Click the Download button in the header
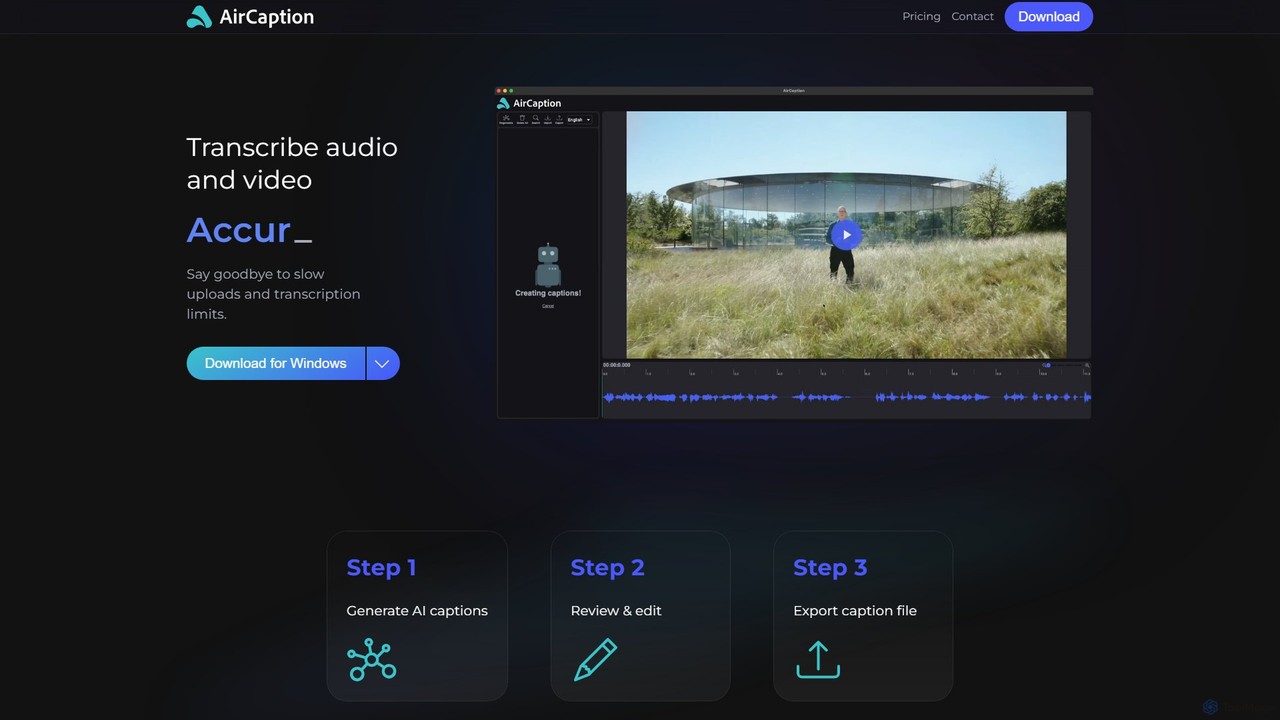 point(1048,16)
